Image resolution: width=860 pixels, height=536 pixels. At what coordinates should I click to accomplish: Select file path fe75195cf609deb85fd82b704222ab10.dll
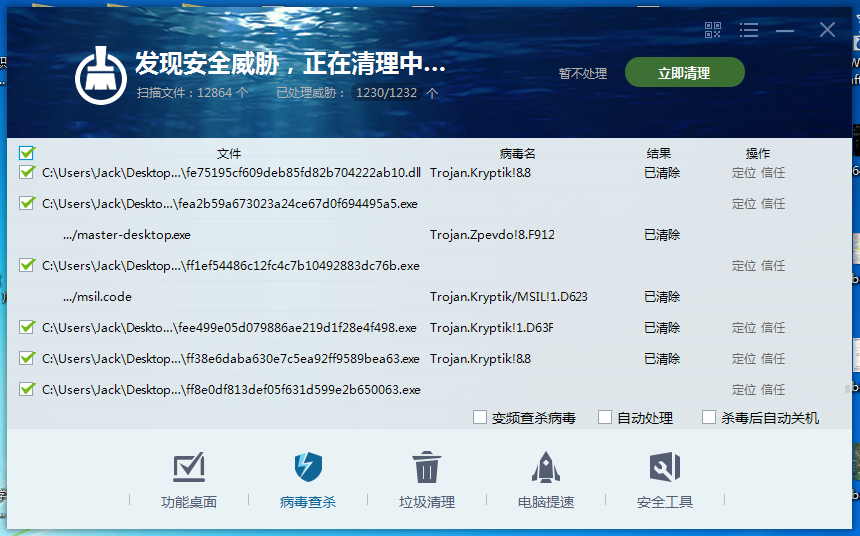[x=231, y=173]
